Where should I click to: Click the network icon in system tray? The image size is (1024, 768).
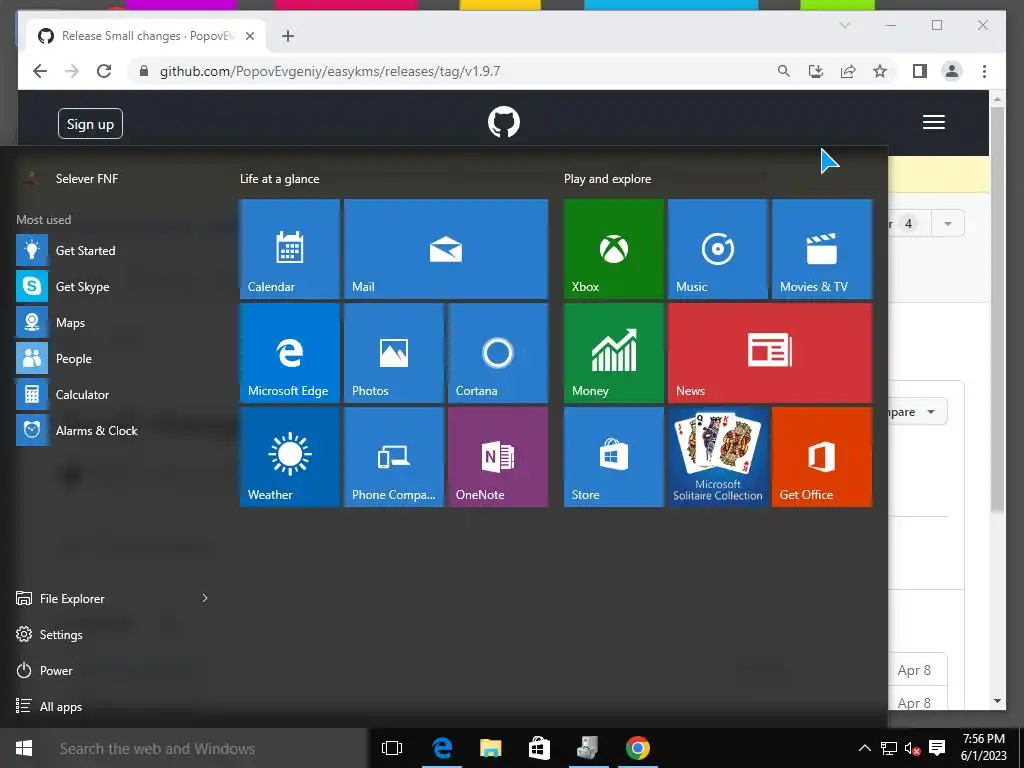click(888, 748)
